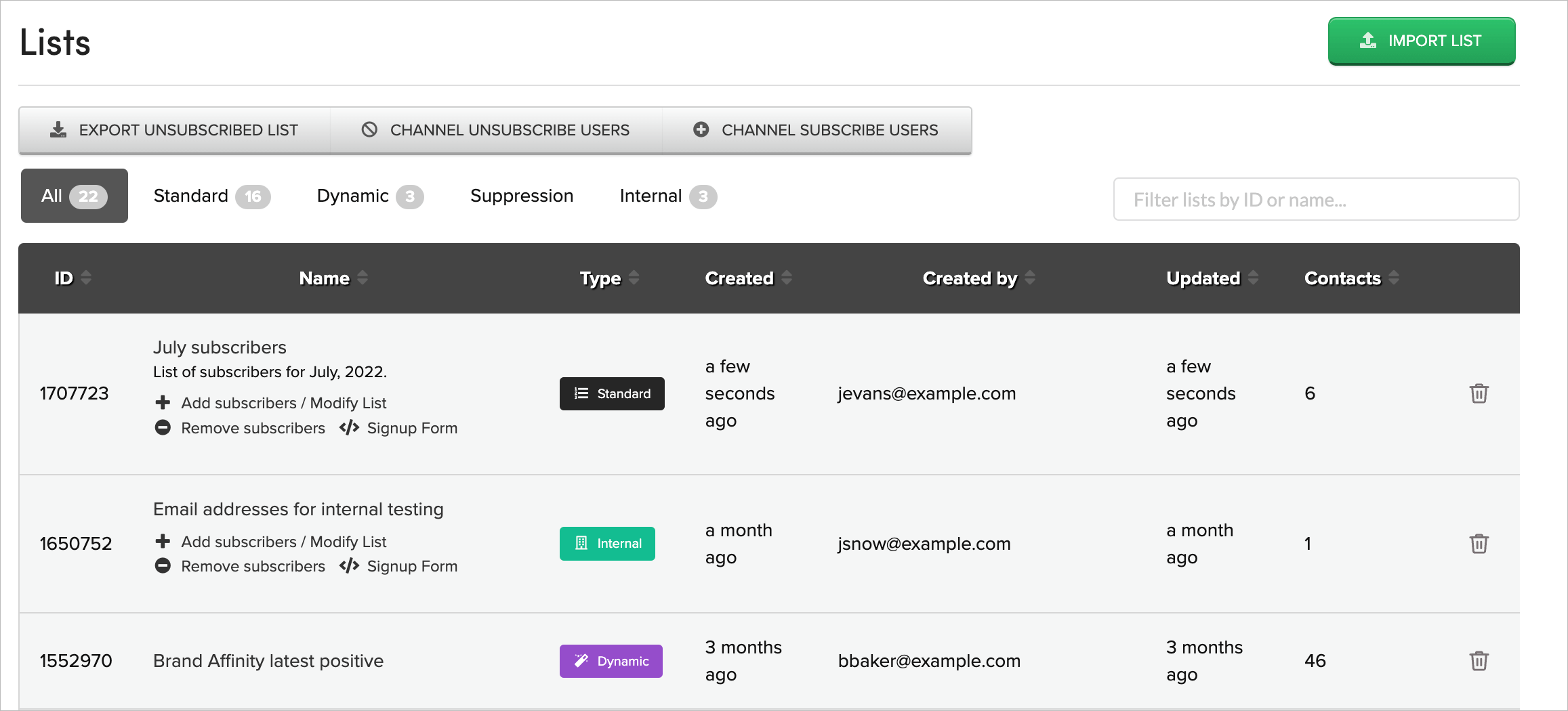The width and height of the screenshot is (1568, 711).
Task: Switch to the Dynamic lists tab
Action: click(354, 196)
